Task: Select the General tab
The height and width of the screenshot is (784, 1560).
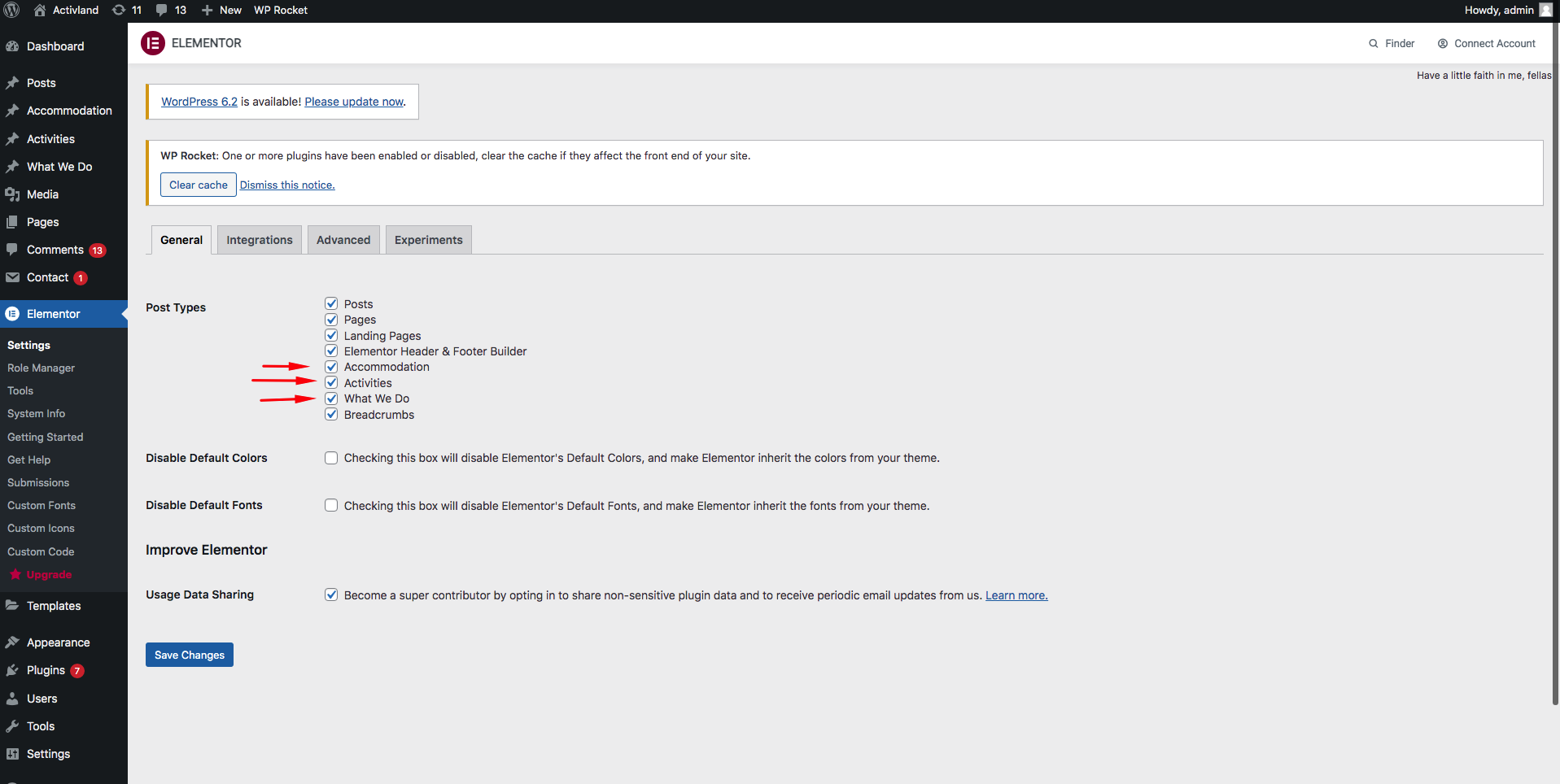Action: (x=181, y=240)
